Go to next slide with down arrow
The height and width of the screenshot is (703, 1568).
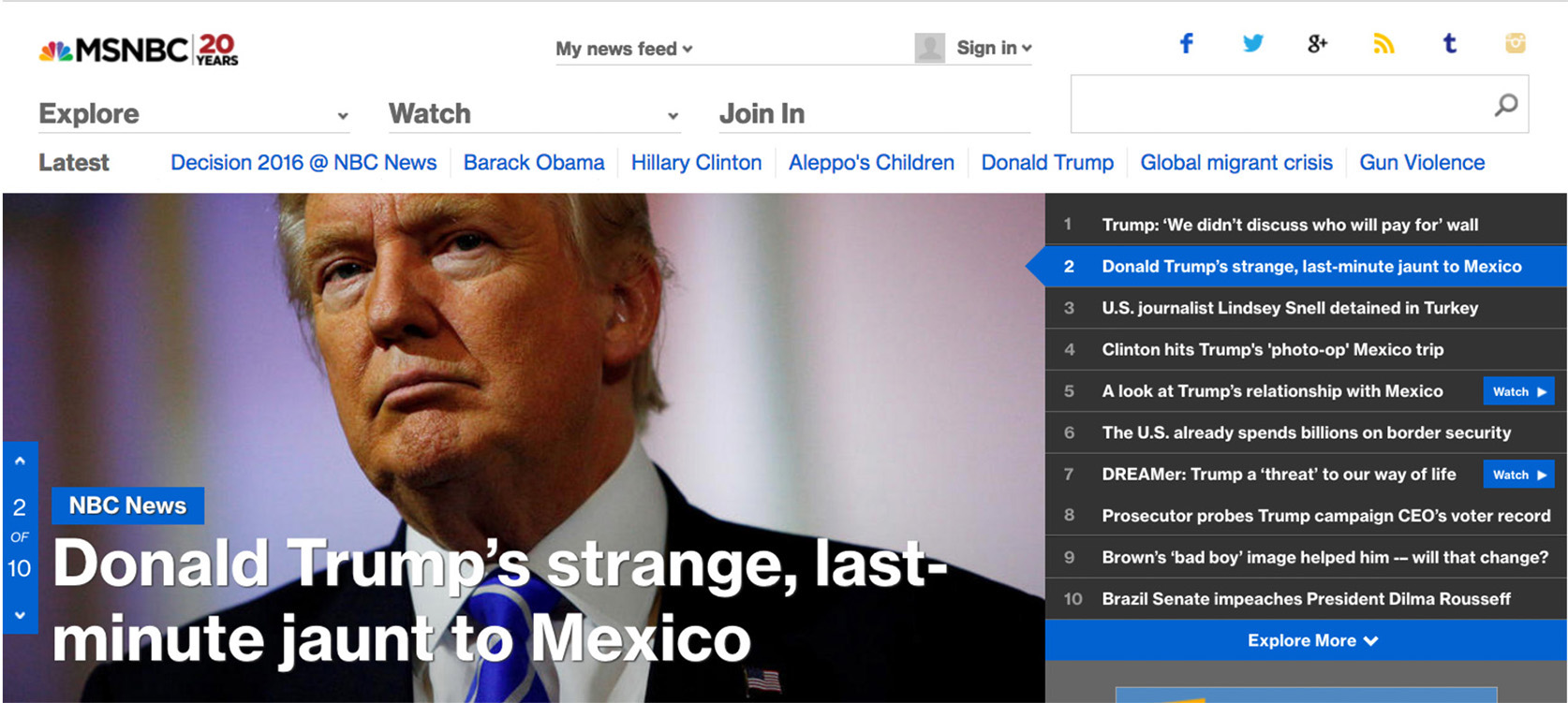[20, 615]
